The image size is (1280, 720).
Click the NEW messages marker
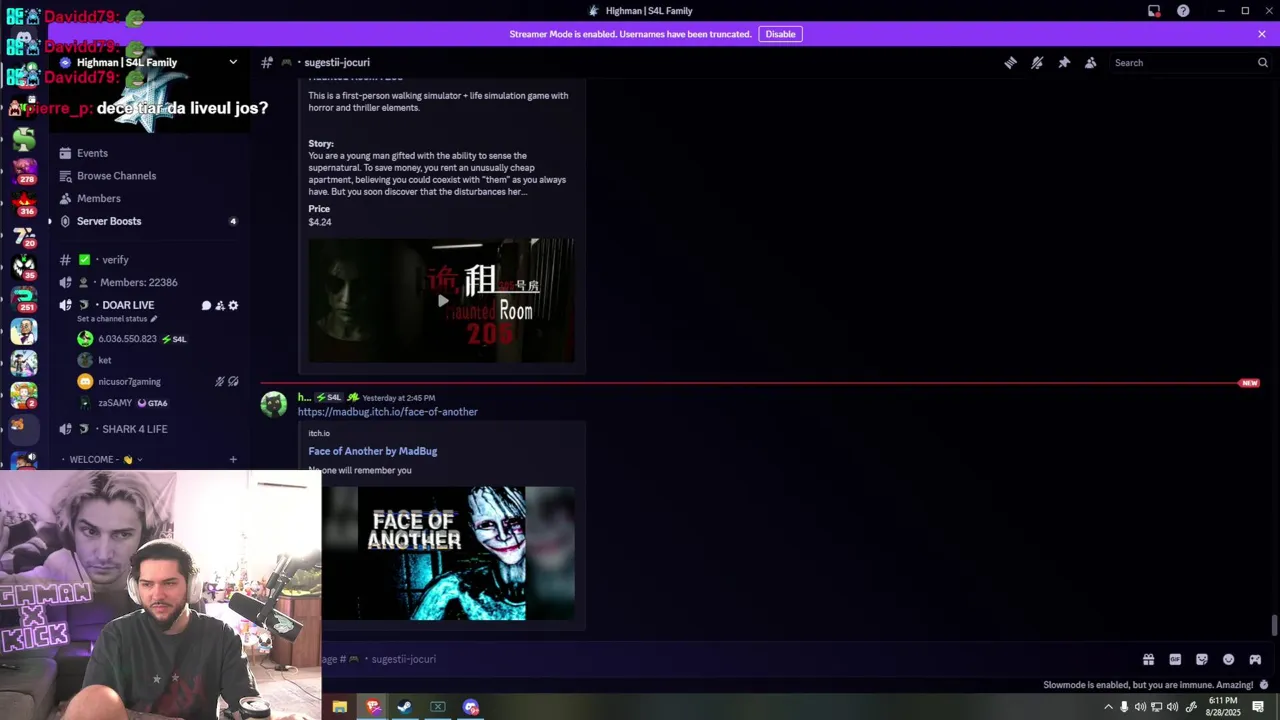coord(1249,383)
